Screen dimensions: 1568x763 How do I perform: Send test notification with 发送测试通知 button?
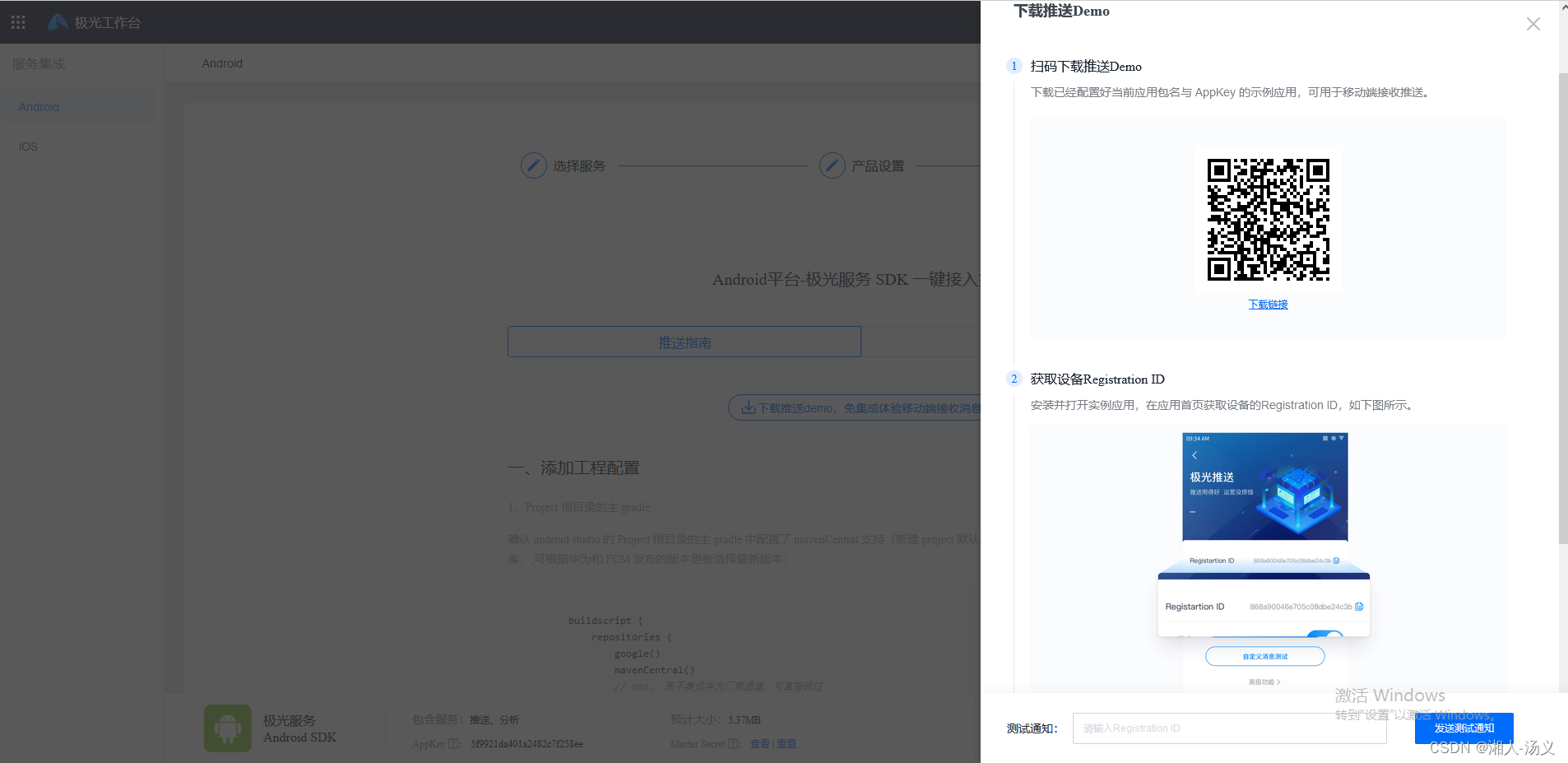1464,728
